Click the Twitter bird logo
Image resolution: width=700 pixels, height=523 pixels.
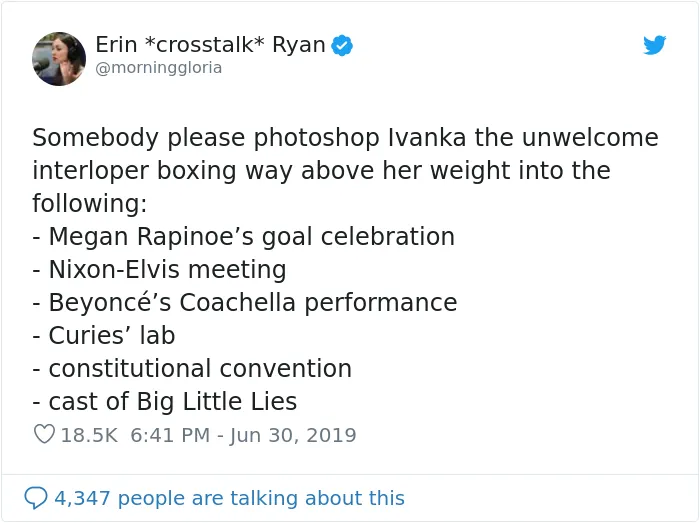click(x=654, y=45)
